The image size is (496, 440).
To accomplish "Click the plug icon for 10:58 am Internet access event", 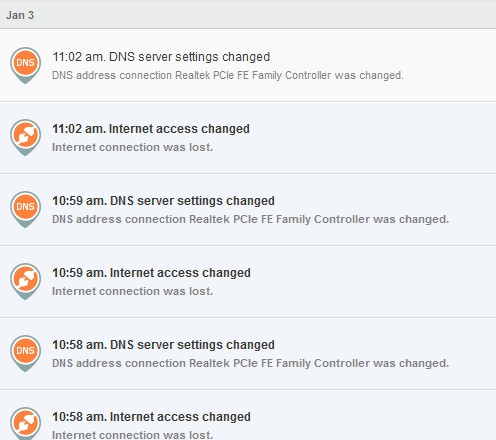I will tap(25, 423).
